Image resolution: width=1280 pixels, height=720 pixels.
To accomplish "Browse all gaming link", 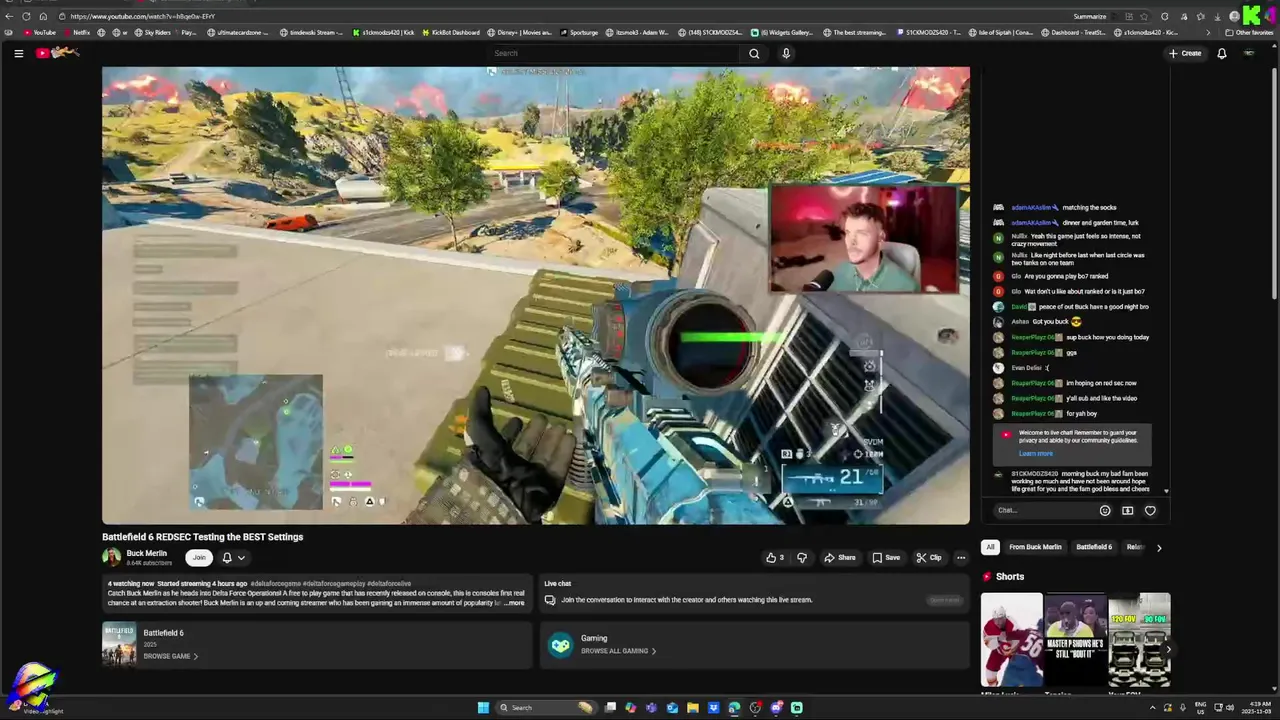I will pyautogui.click(x=618, y=651).
